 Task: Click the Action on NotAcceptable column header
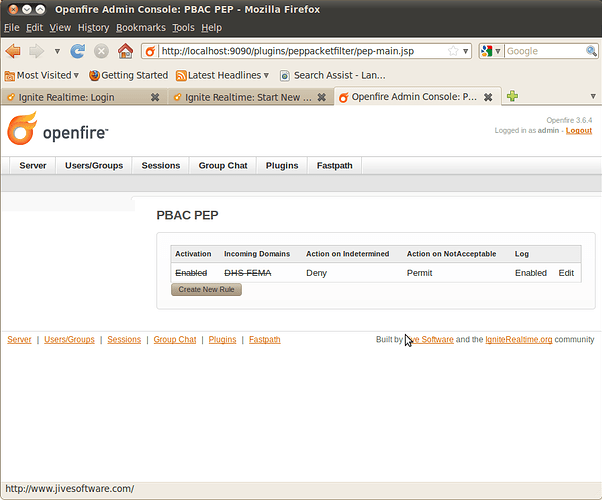tap(452, 254)
